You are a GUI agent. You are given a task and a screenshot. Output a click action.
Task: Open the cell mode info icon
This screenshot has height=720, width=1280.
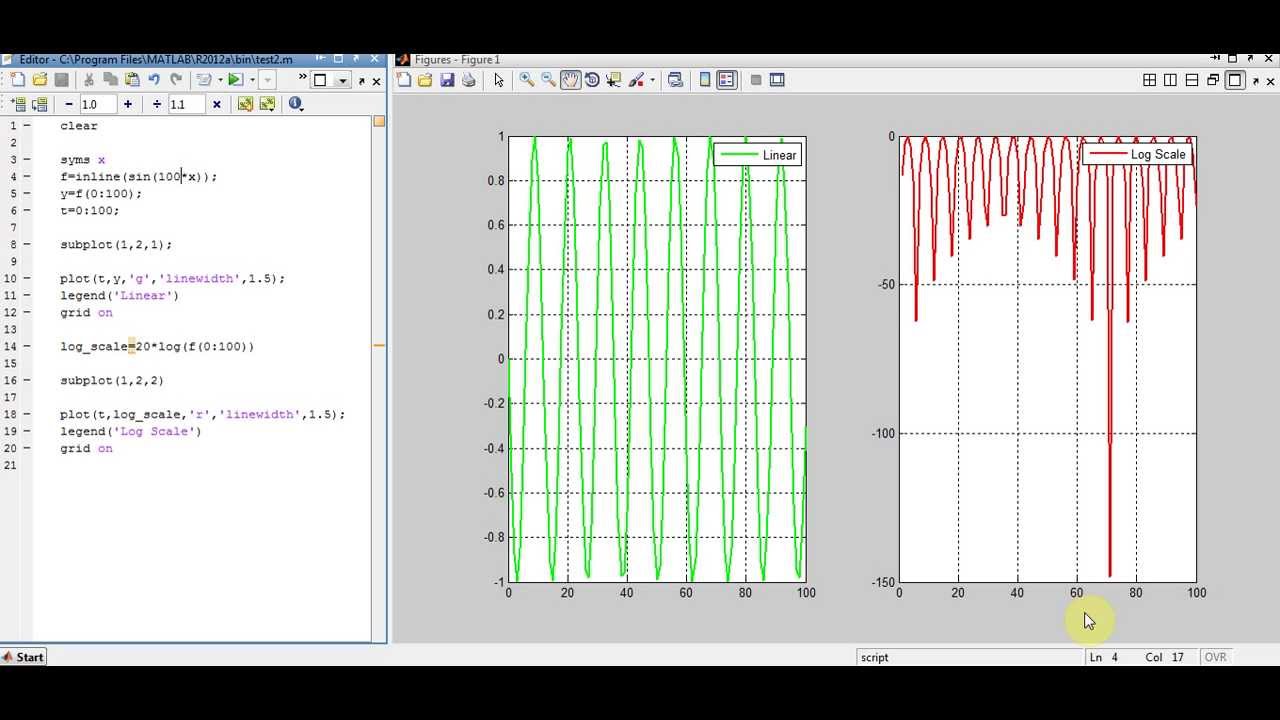(x=295, y=103)
